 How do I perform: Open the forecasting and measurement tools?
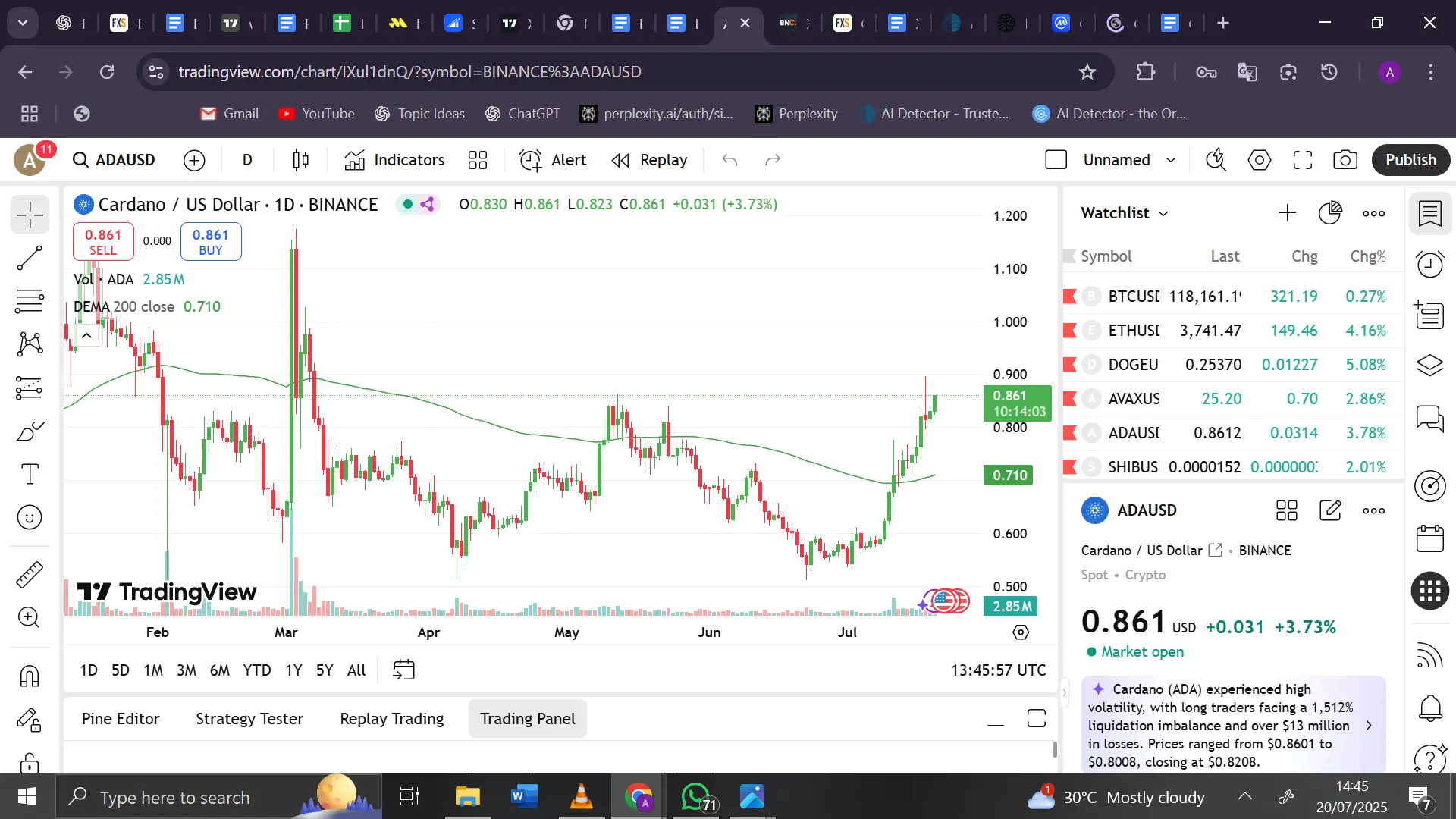click(30, 388)
